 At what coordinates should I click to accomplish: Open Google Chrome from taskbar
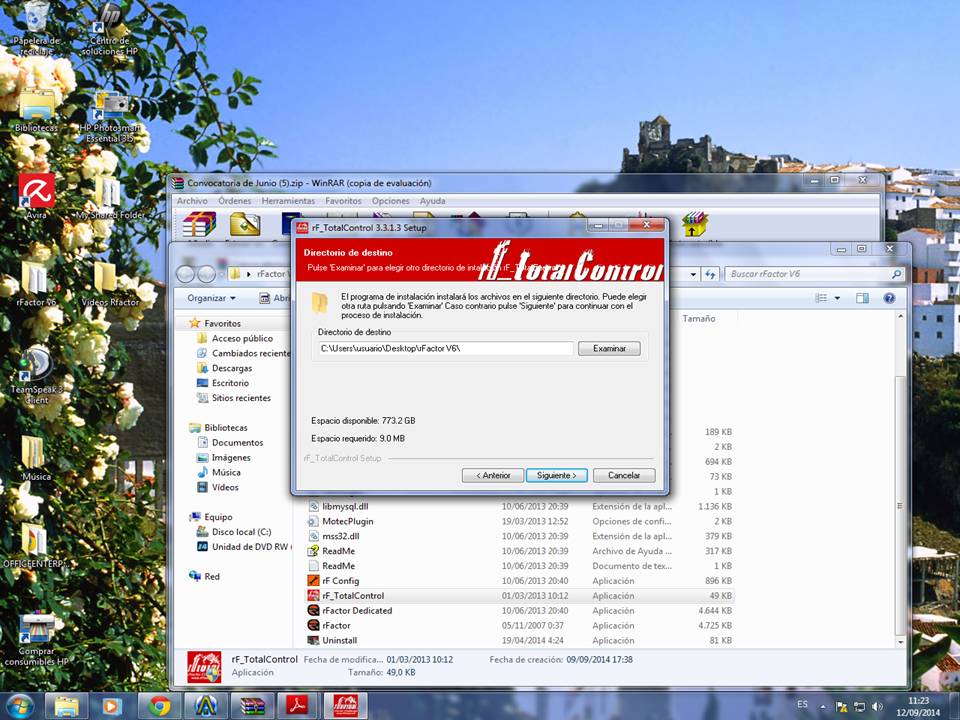(x=159, y=706)
